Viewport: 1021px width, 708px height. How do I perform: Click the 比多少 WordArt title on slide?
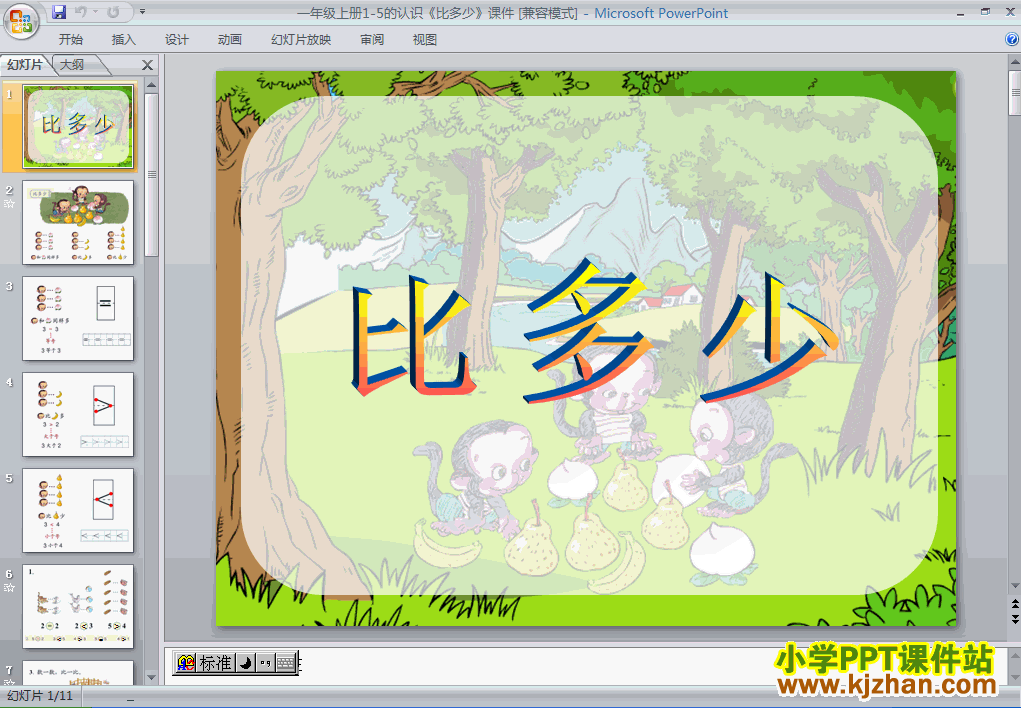tap(594, 328)
